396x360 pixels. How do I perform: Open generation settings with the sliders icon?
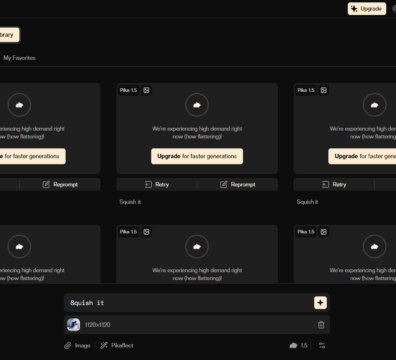[322, 345]
